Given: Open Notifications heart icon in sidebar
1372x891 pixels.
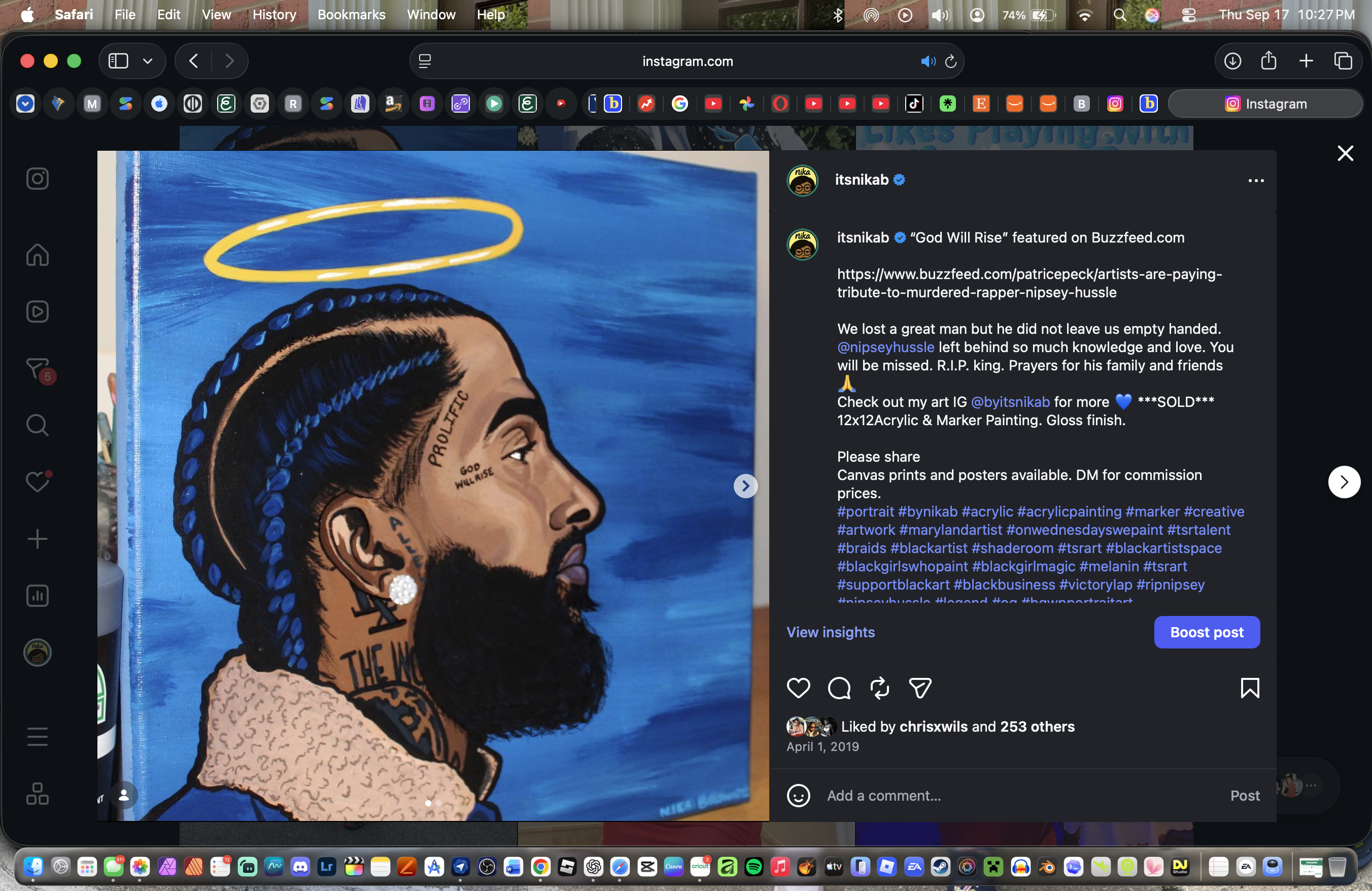Looking at the screenshot, I should point(38,481).
